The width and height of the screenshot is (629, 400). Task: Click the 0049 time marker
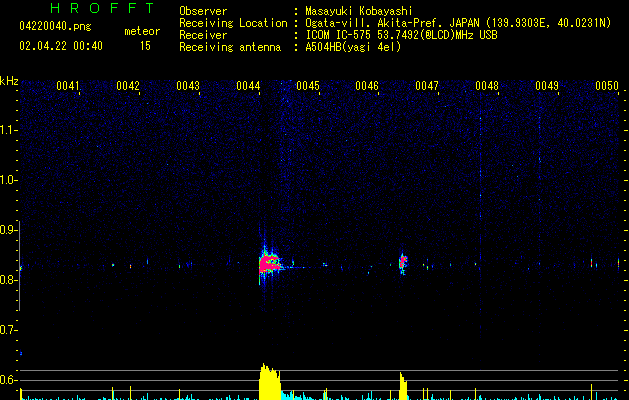point(547,86)
